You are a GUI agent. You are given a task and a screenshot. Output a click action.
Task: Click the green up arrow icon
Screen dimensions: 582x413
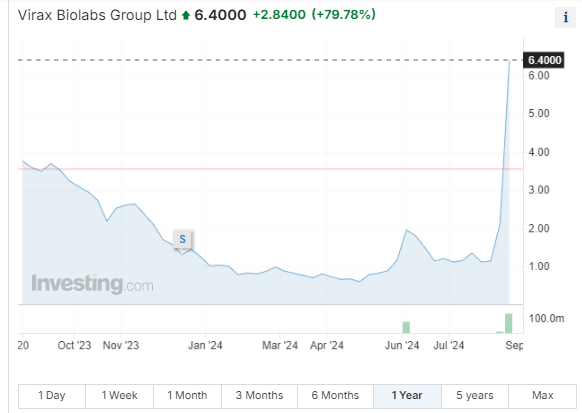[186, 16]
